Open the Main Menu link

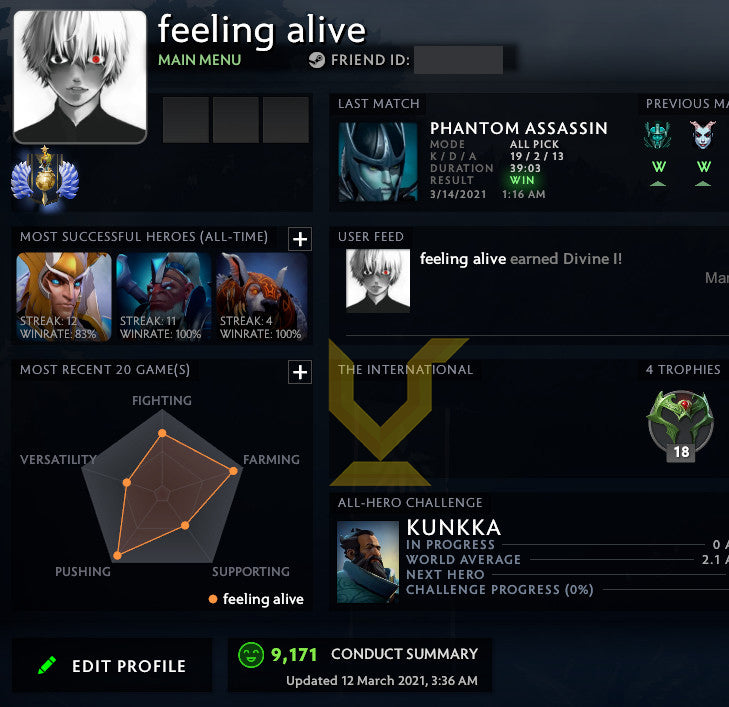click(199, 60)
